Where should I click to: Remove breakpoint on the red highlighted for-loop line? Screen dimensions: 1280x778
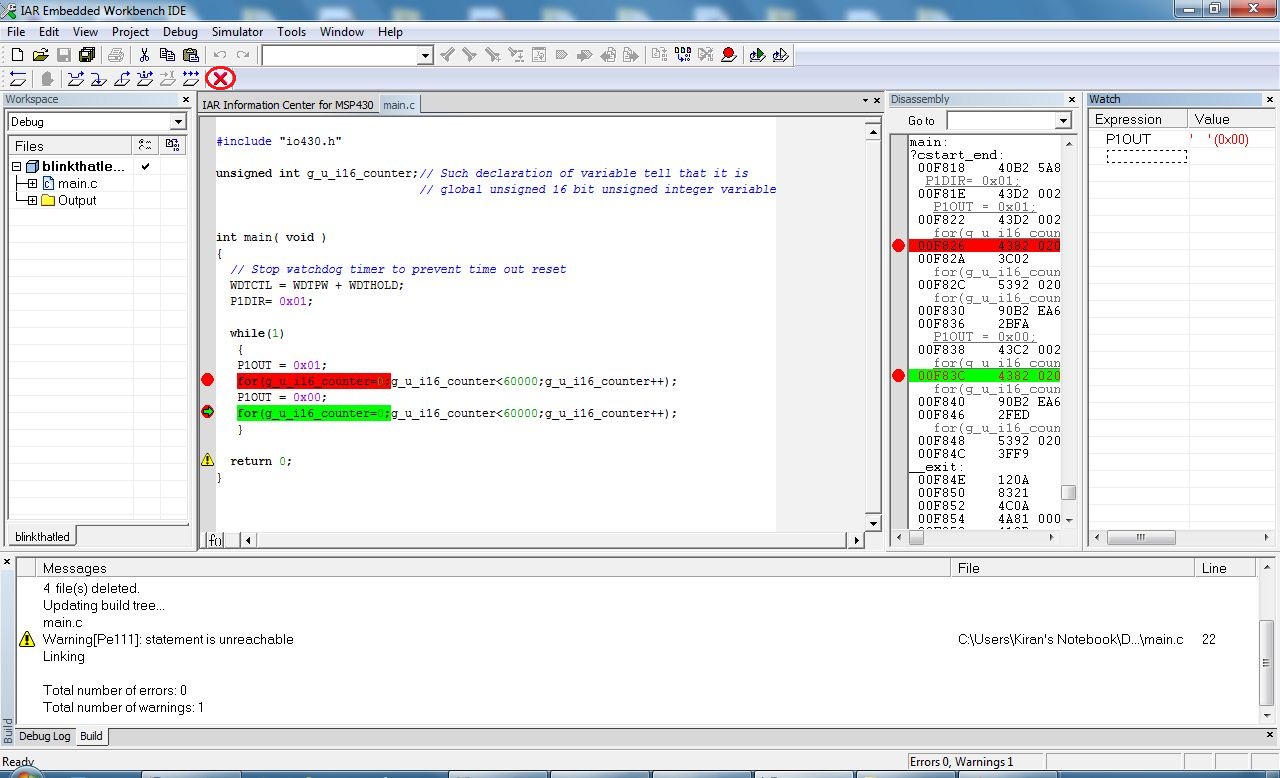pos(207,380)
